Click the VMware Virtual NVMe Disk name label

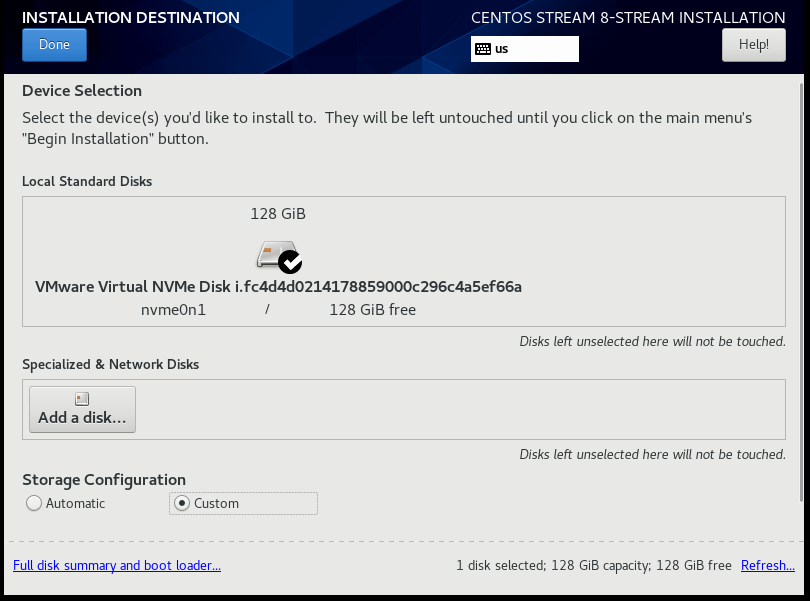pyautogui.click(x=278, y=287)
